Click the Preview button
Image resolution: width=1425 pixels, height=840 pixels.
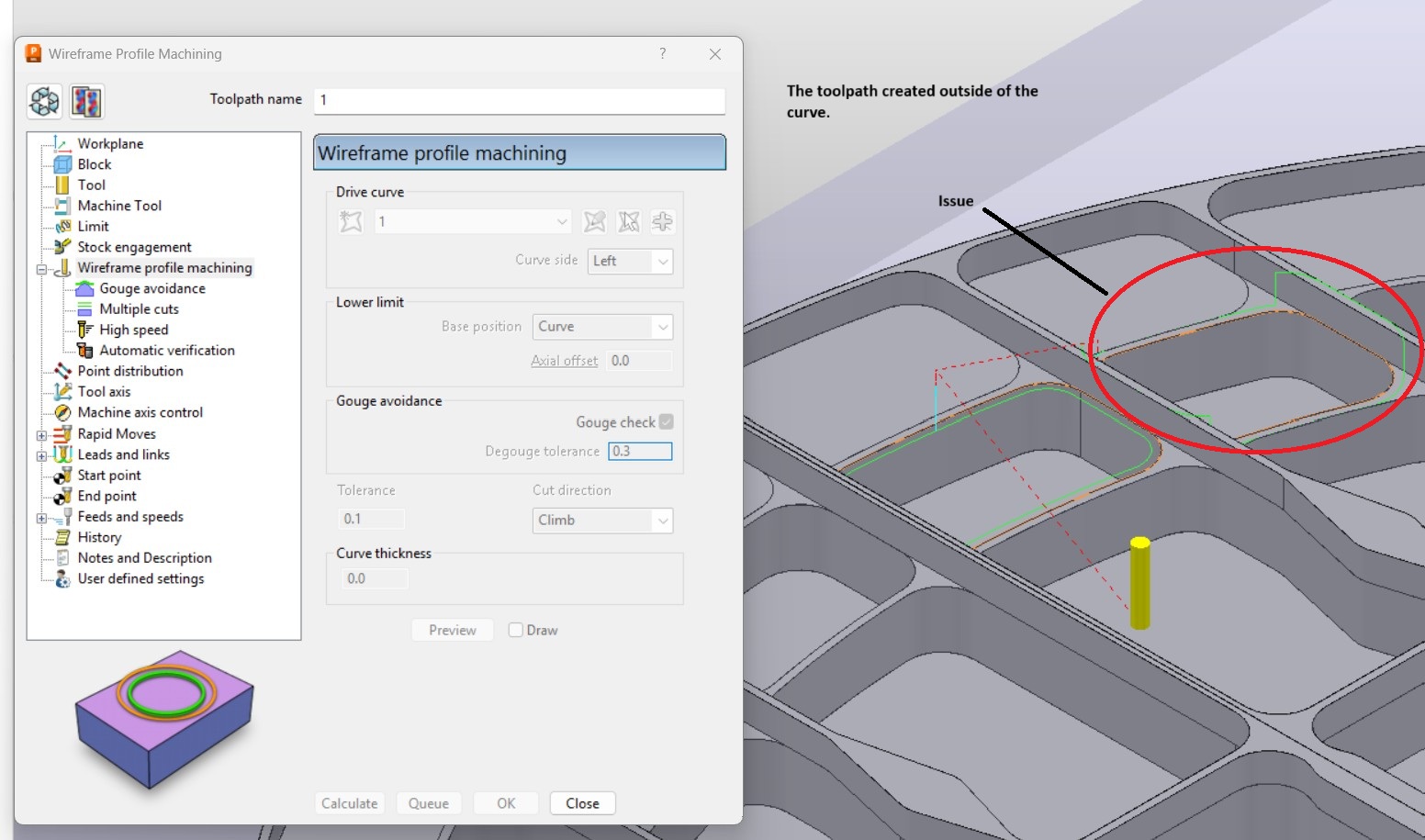click(x=453, y=630)
